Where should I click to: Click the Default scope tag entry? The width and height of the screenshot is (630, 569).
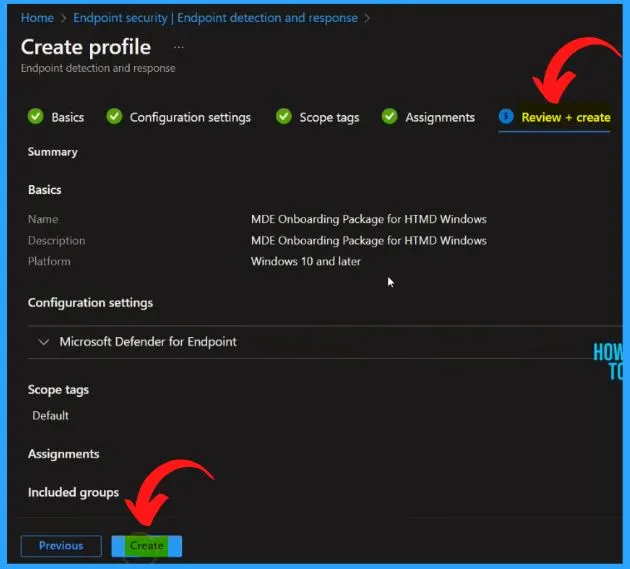tap(50, 415)
